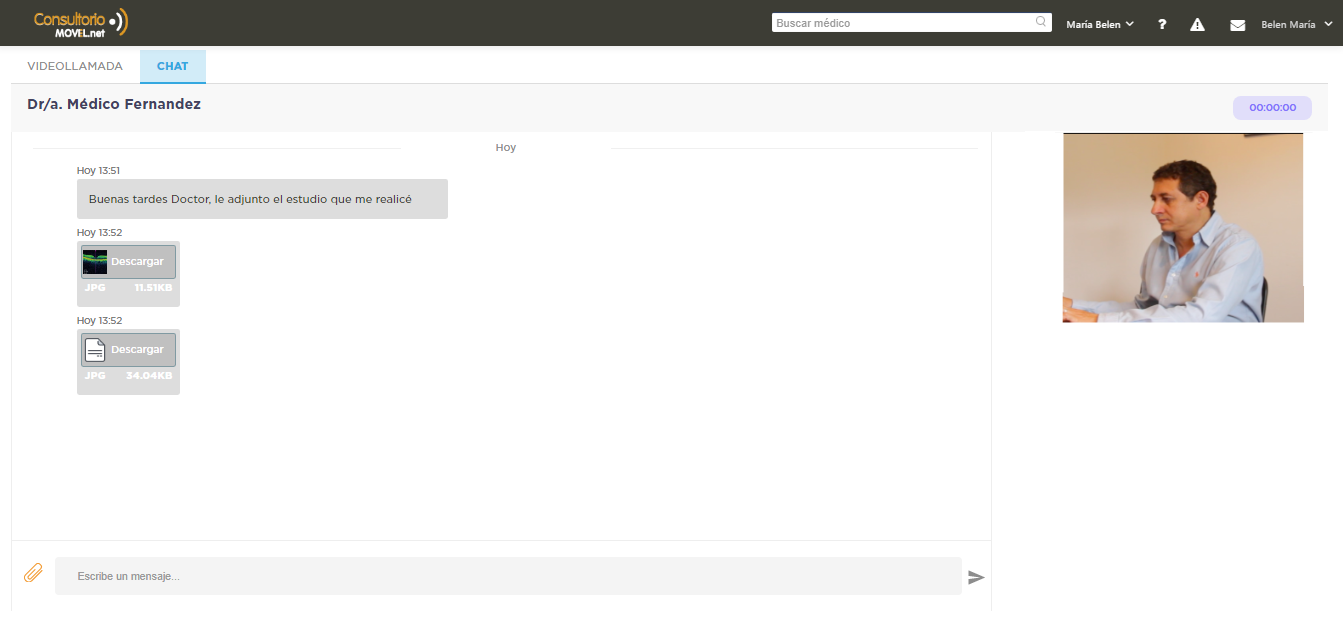Screen dimensions: 1343x619
Task: Download the 11.51KB JPG attachment
Action: (128, 262)
